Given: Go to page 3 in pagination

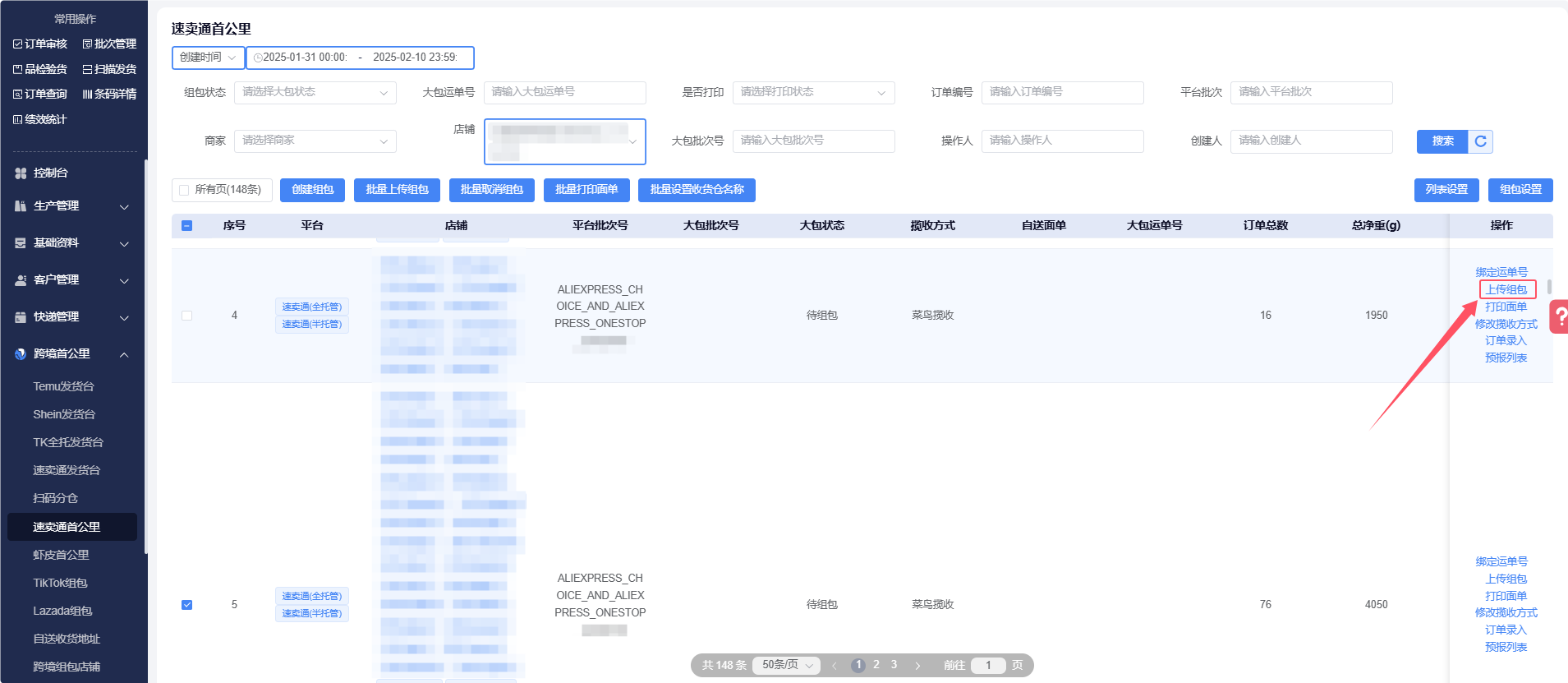Looking at the screenshot, I should point(894,665).
